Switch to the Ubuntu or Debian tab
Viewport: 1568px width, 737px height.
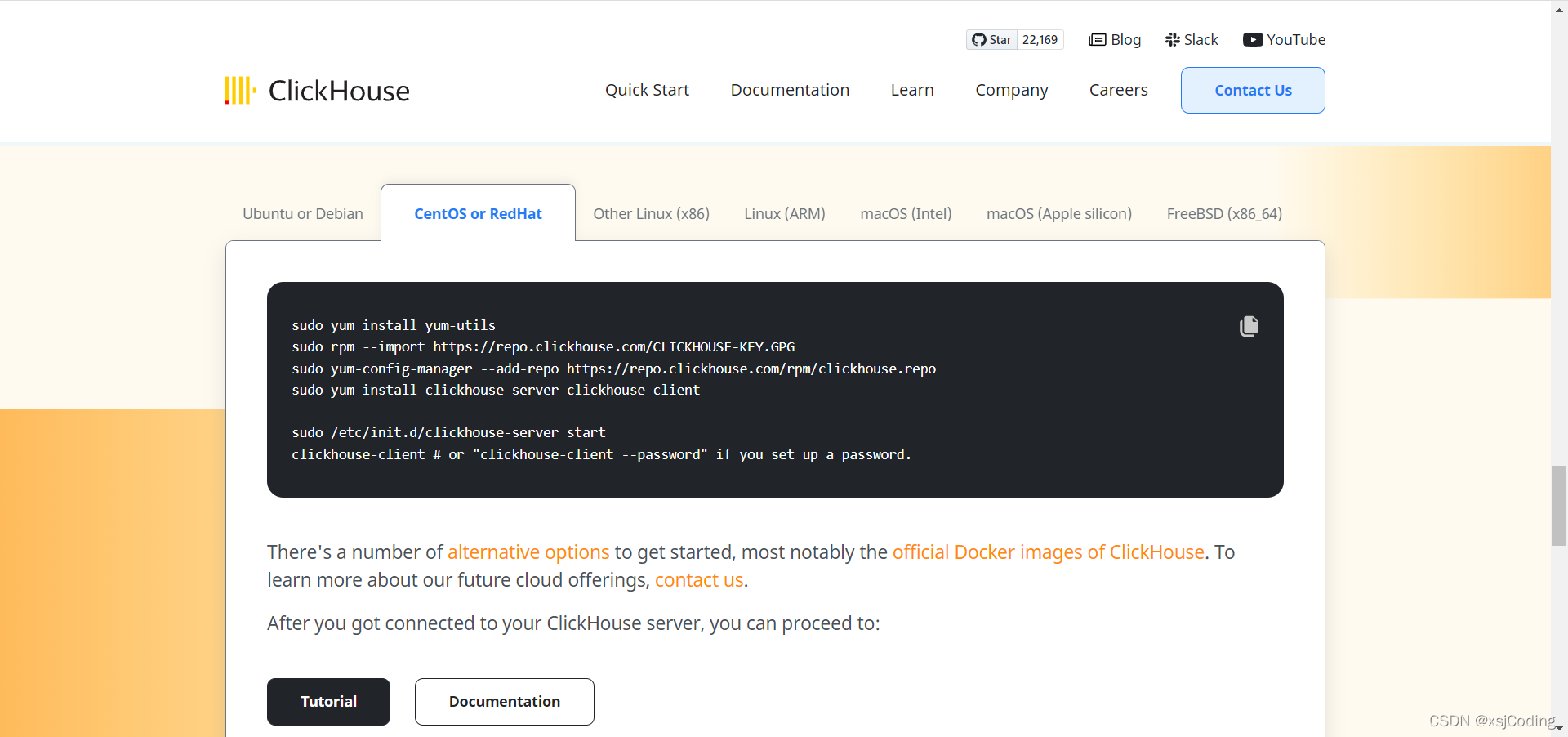303,213
